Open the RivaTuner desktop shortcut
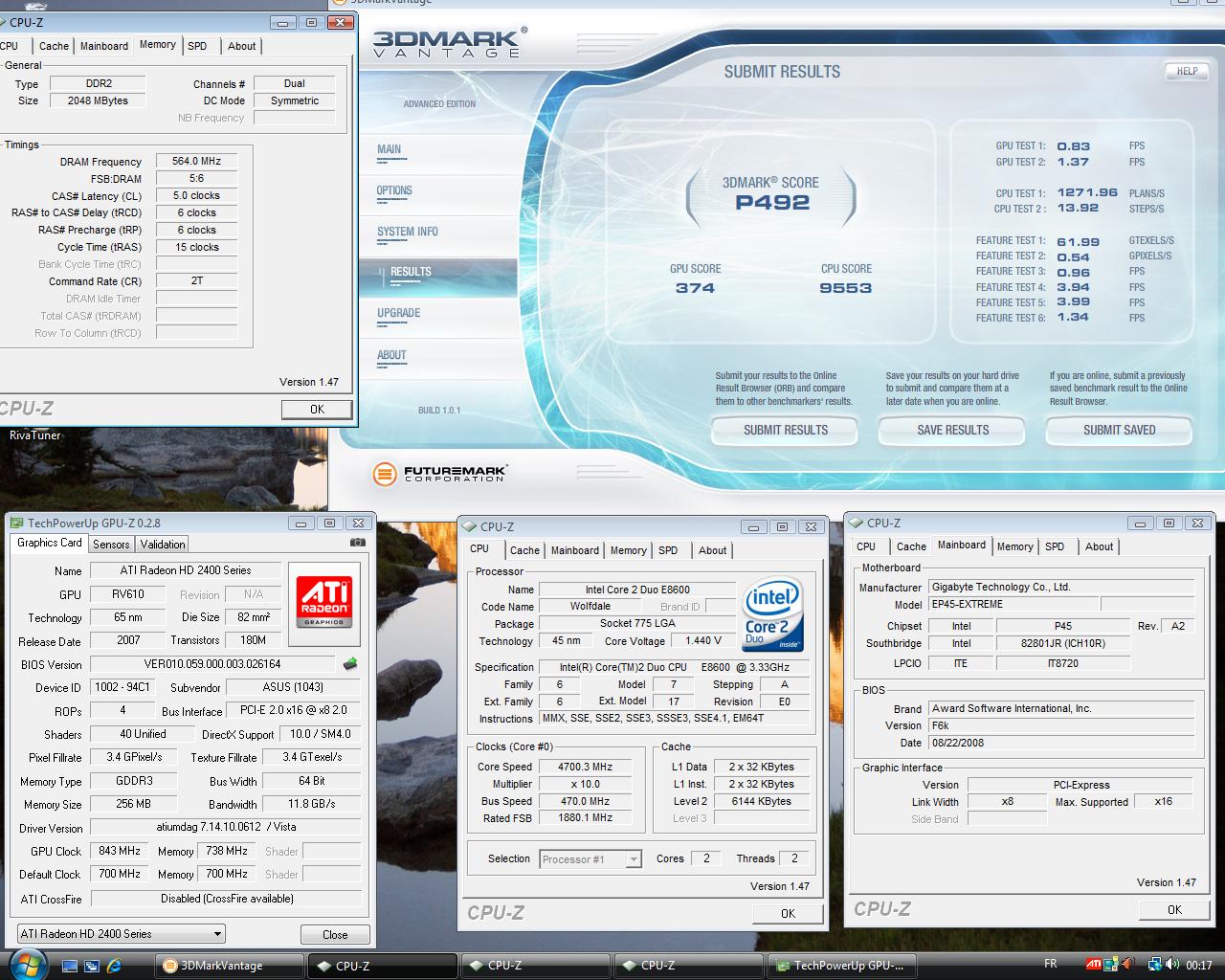 click(x=35, y=435)
